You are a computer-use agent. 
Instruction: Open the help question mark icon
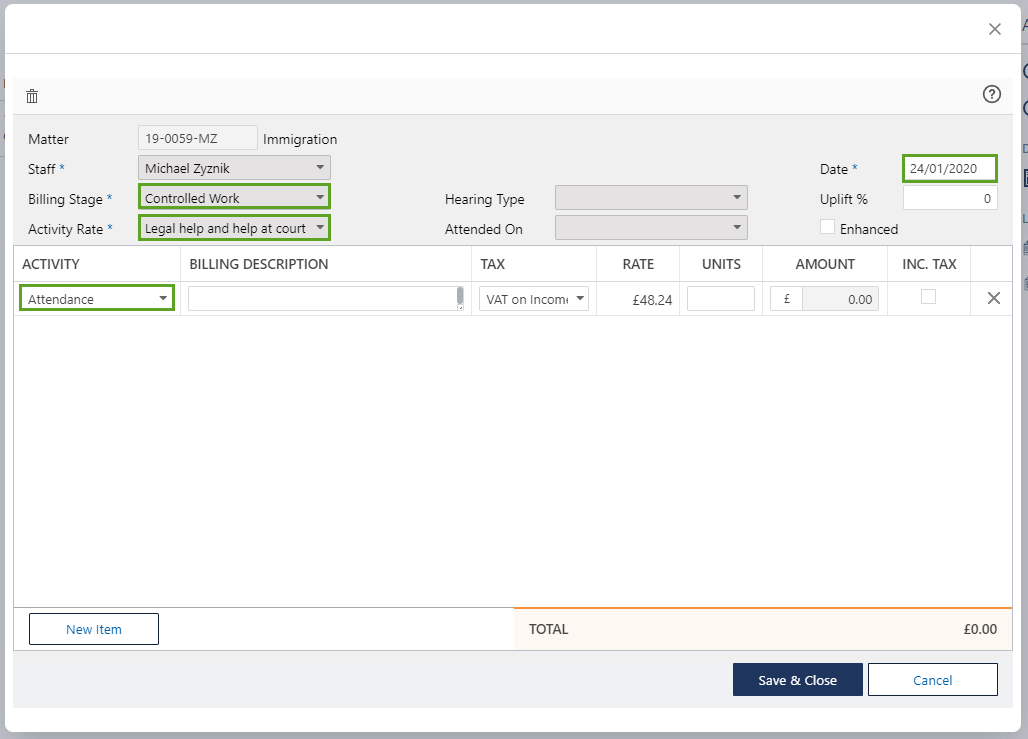(991, 94)
